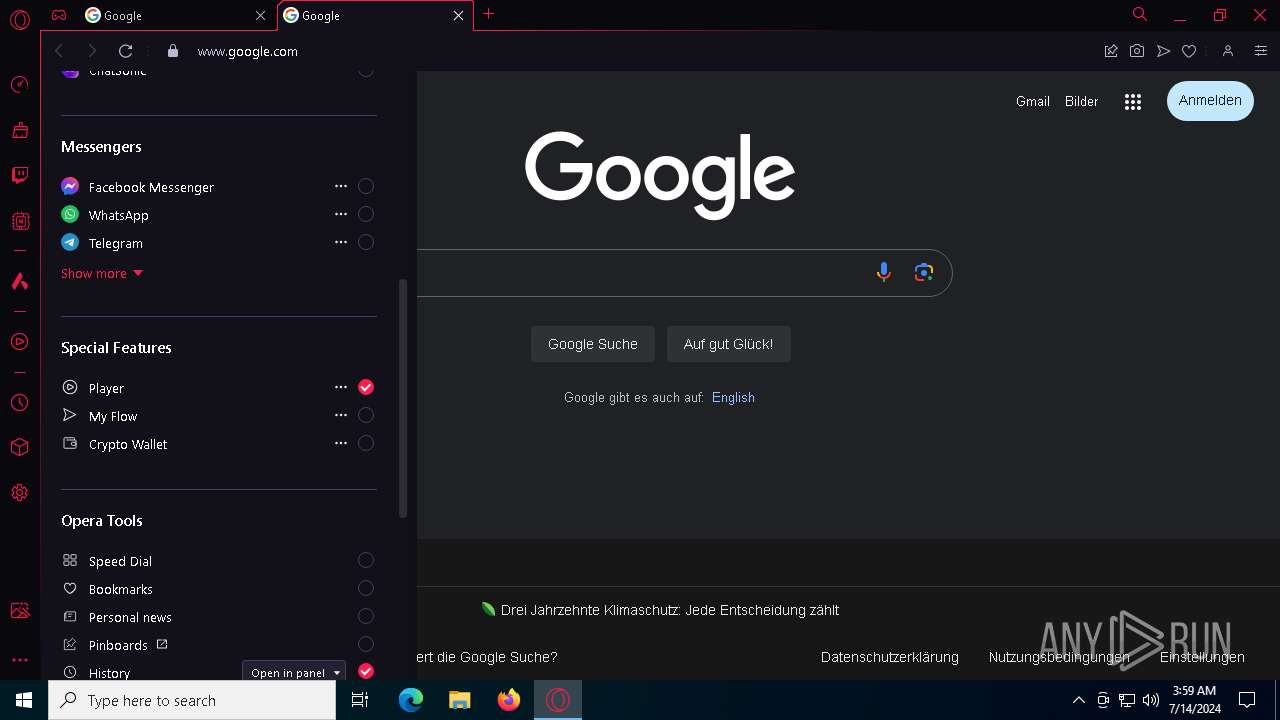
Task: Open profile account icon in toolbar
Action: 1228,51
